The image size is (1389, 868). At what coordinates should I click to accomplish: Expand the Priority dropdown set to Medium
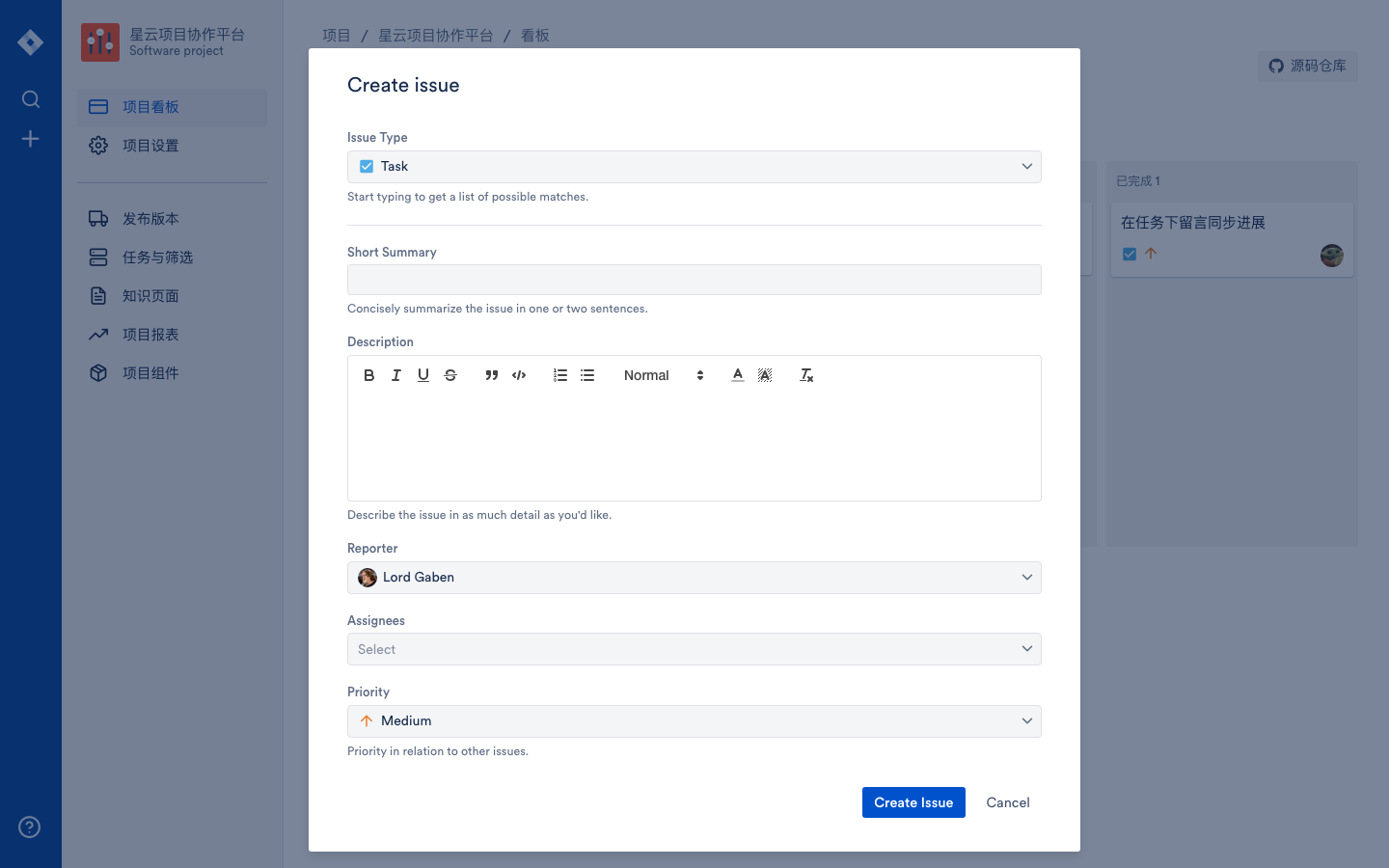click(x=694, y=721)
